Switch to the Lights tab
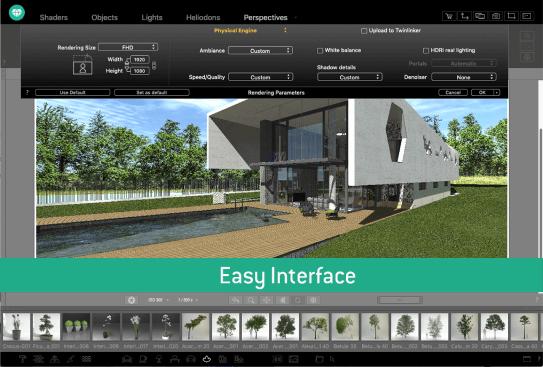Image resolution: width=543 pixels, height=367 pixels. pyautogui.click(x=152, y=17)
